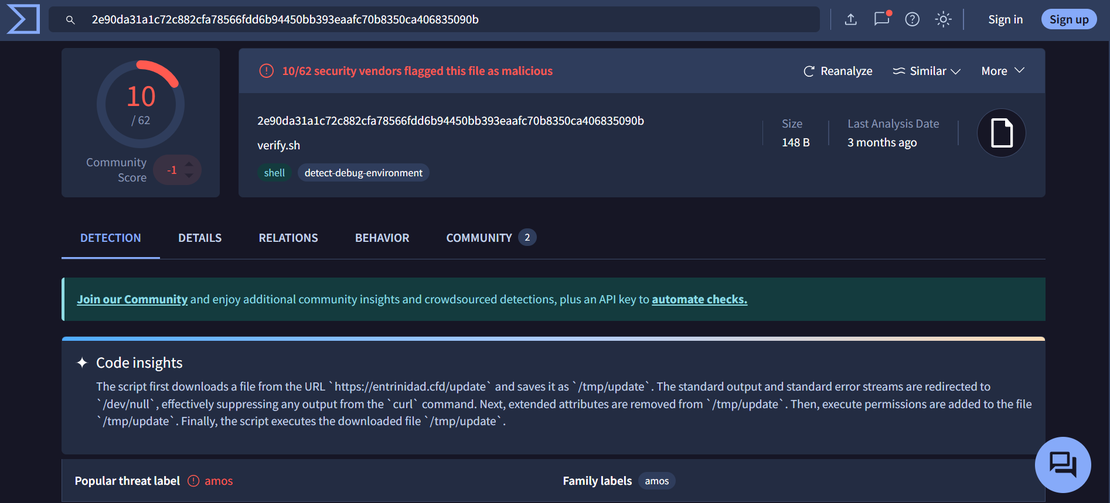Downvote the community score arrow
1110x503 pixels.
(x=188, y=175)
